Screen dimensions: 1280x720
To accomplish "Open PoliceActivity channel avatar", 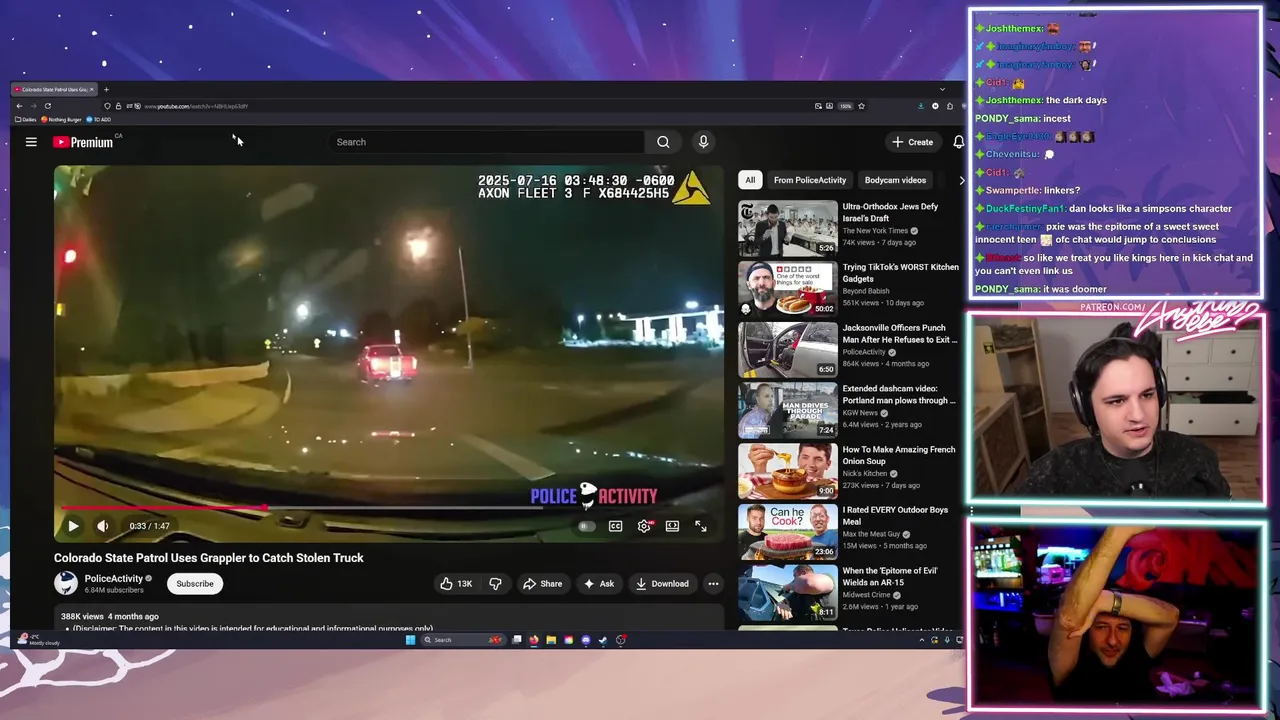I will [66, 583].
